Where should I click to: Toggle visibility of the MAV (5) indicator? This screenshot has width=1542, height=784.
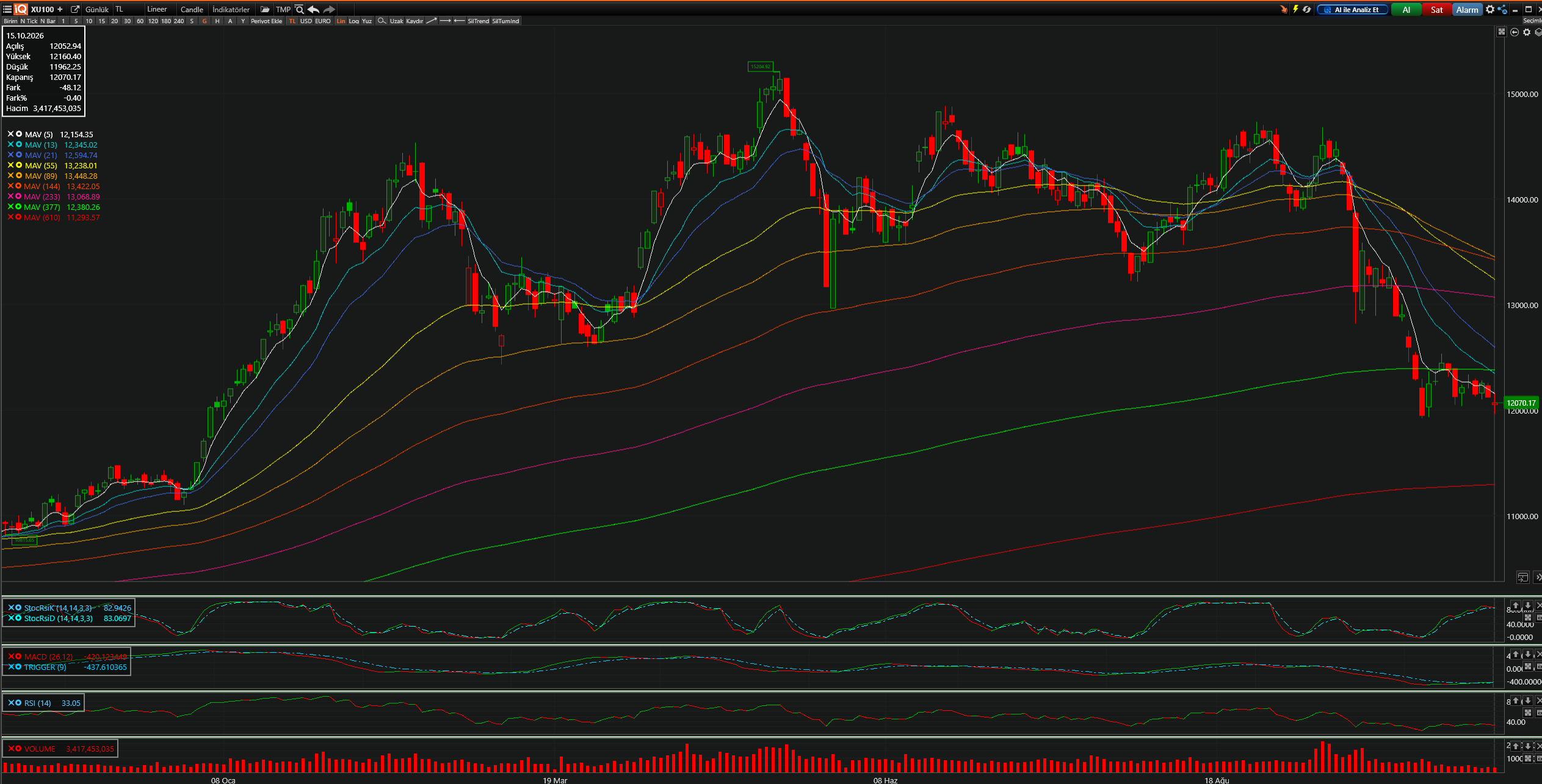19,134
